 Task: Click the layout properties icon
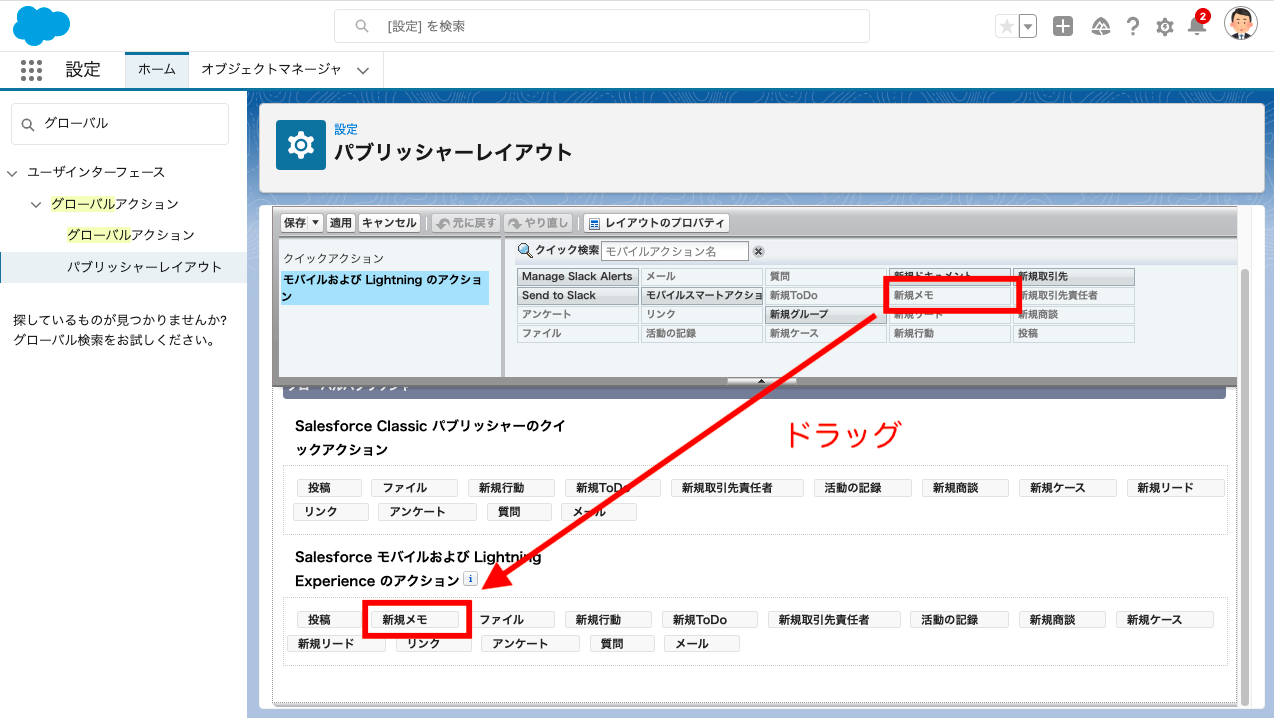pyautogui.click(x=593, y=223)
